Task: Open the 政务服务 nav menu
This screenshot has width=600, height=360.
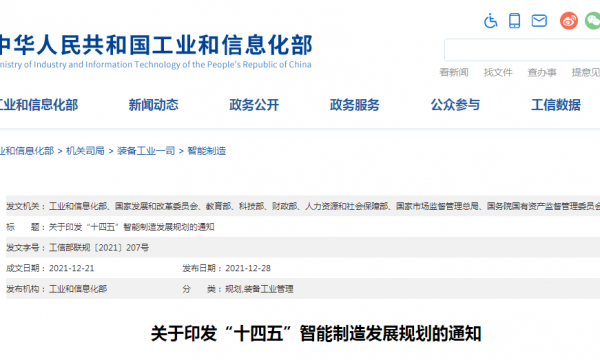Action: click(355, 105)
